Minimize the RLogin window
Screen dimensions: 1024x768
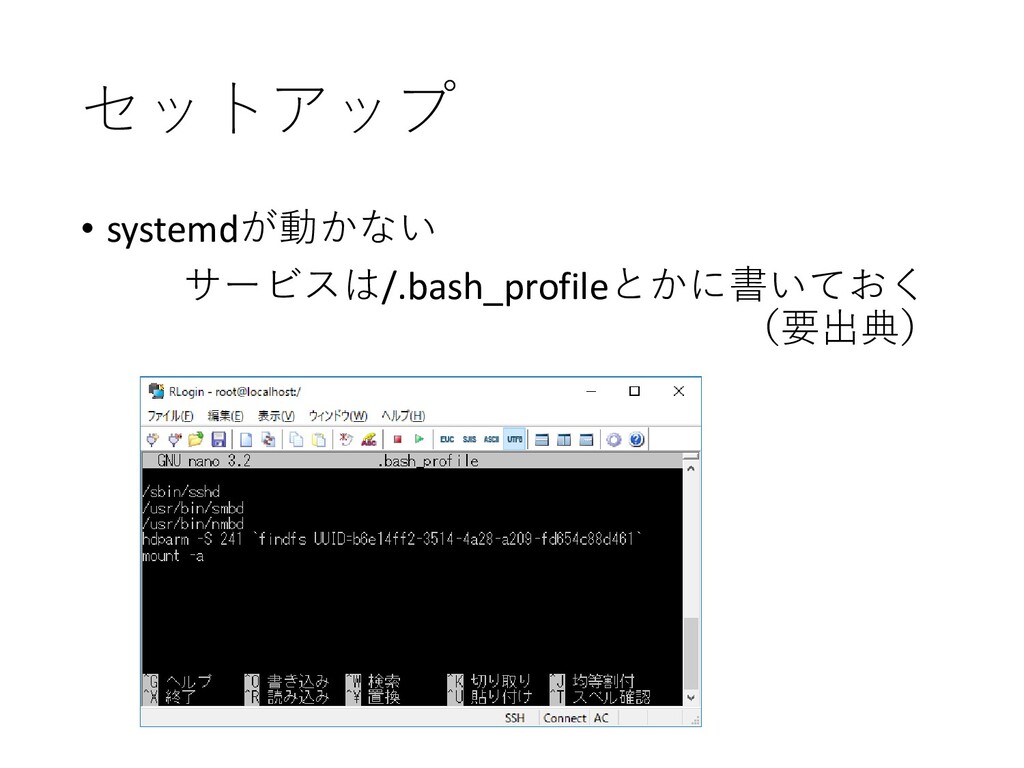pyautogui.click(x=591, y=391)
